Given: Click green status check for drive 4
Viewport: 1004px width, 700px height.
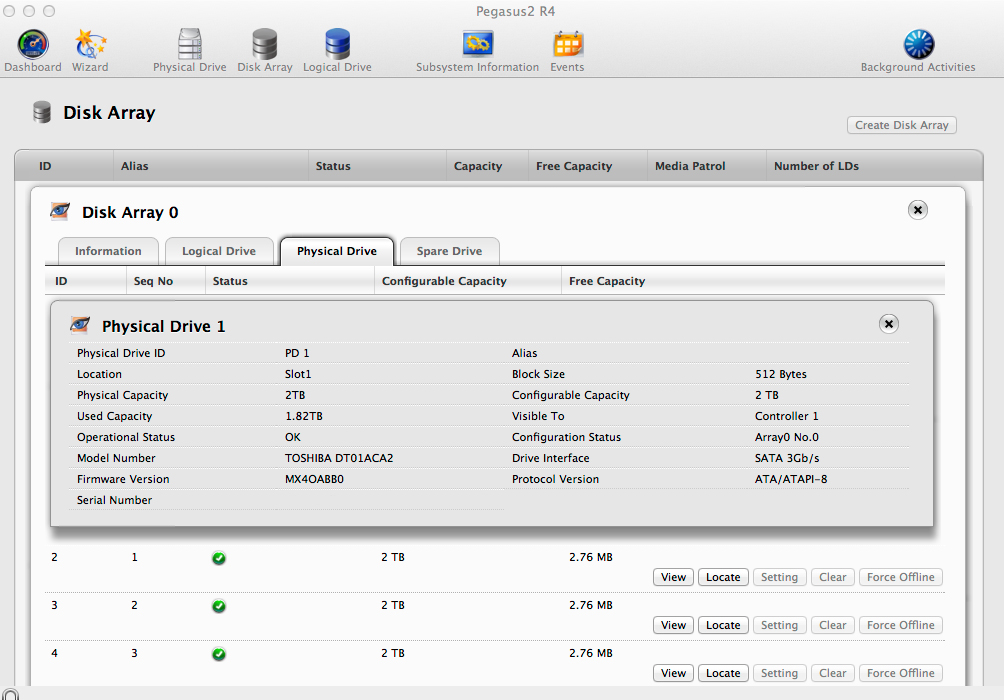Looking at the screenshot, I should 219,654.
